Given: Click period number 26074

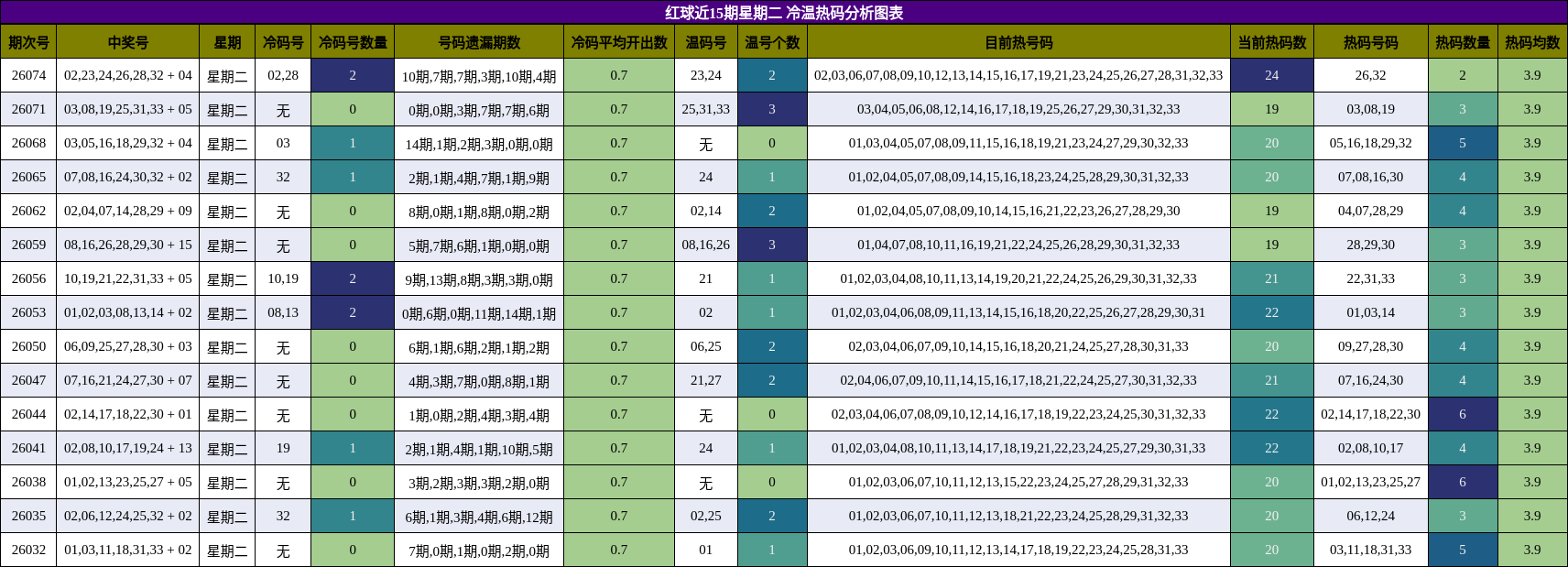Looking at the screenshot, I should click(x=28, y=75).
